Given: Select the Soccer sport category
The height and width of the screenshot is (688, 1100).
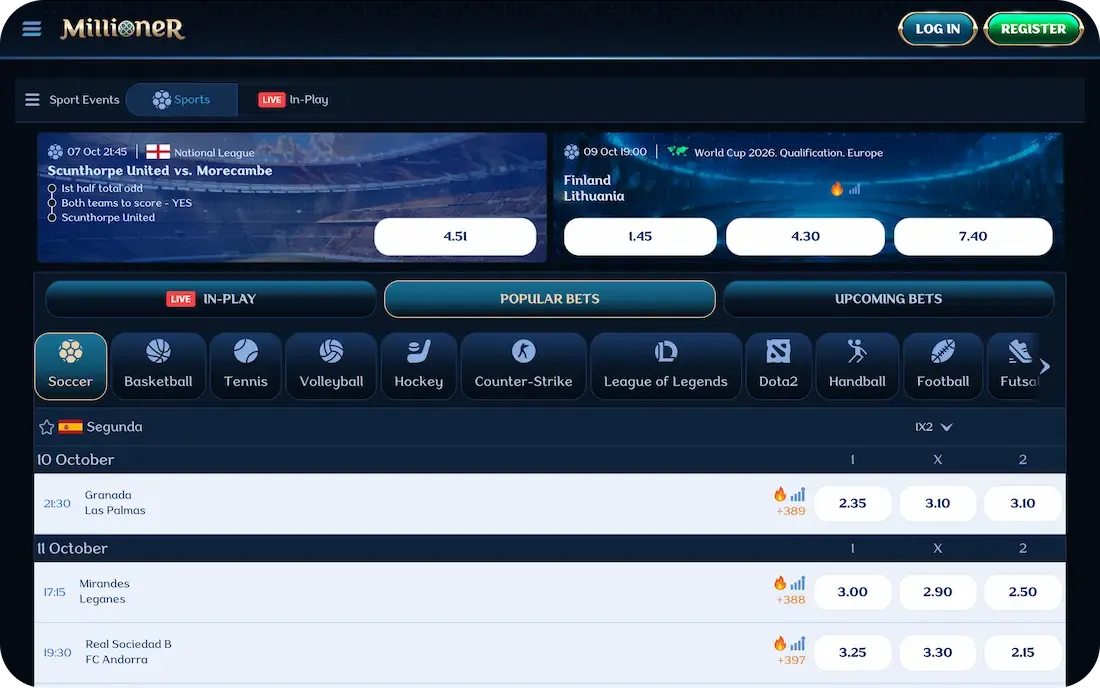Looking at the screenshot, I should tap(70, 365).
